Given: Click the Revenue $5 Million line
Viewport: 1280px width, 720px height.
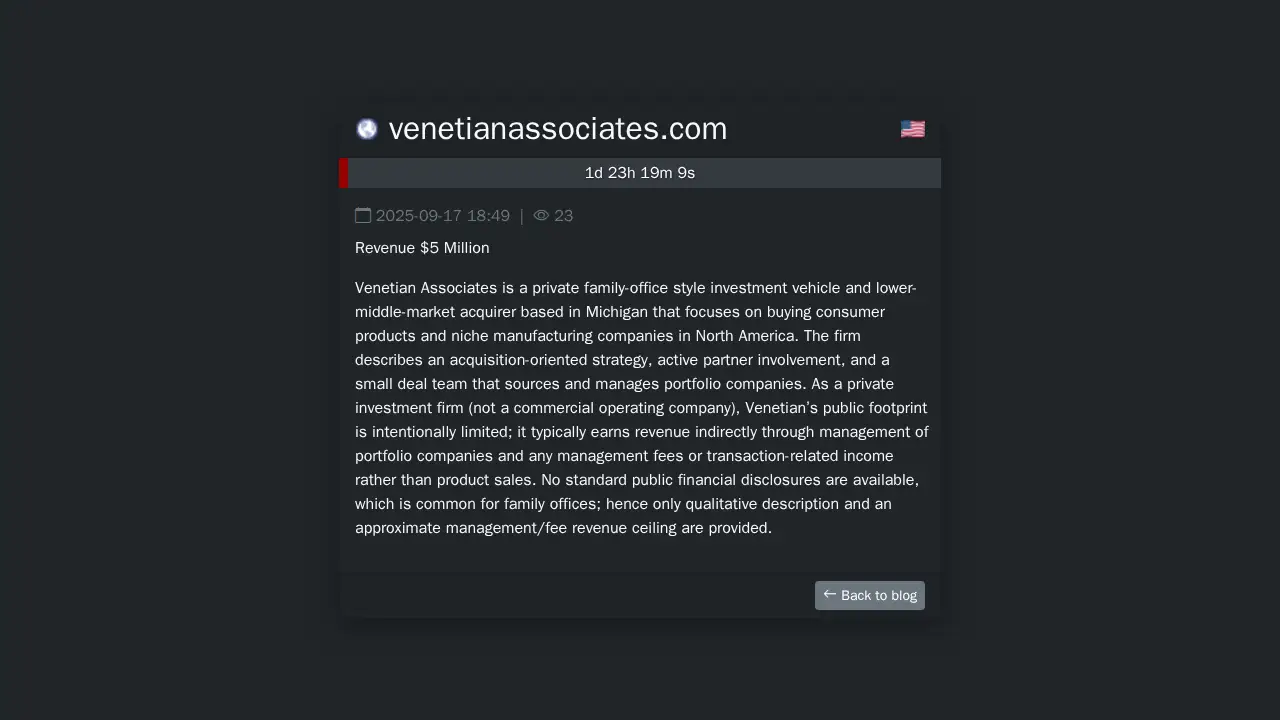Looking at the screenshot, I should (x=422, y=248).
